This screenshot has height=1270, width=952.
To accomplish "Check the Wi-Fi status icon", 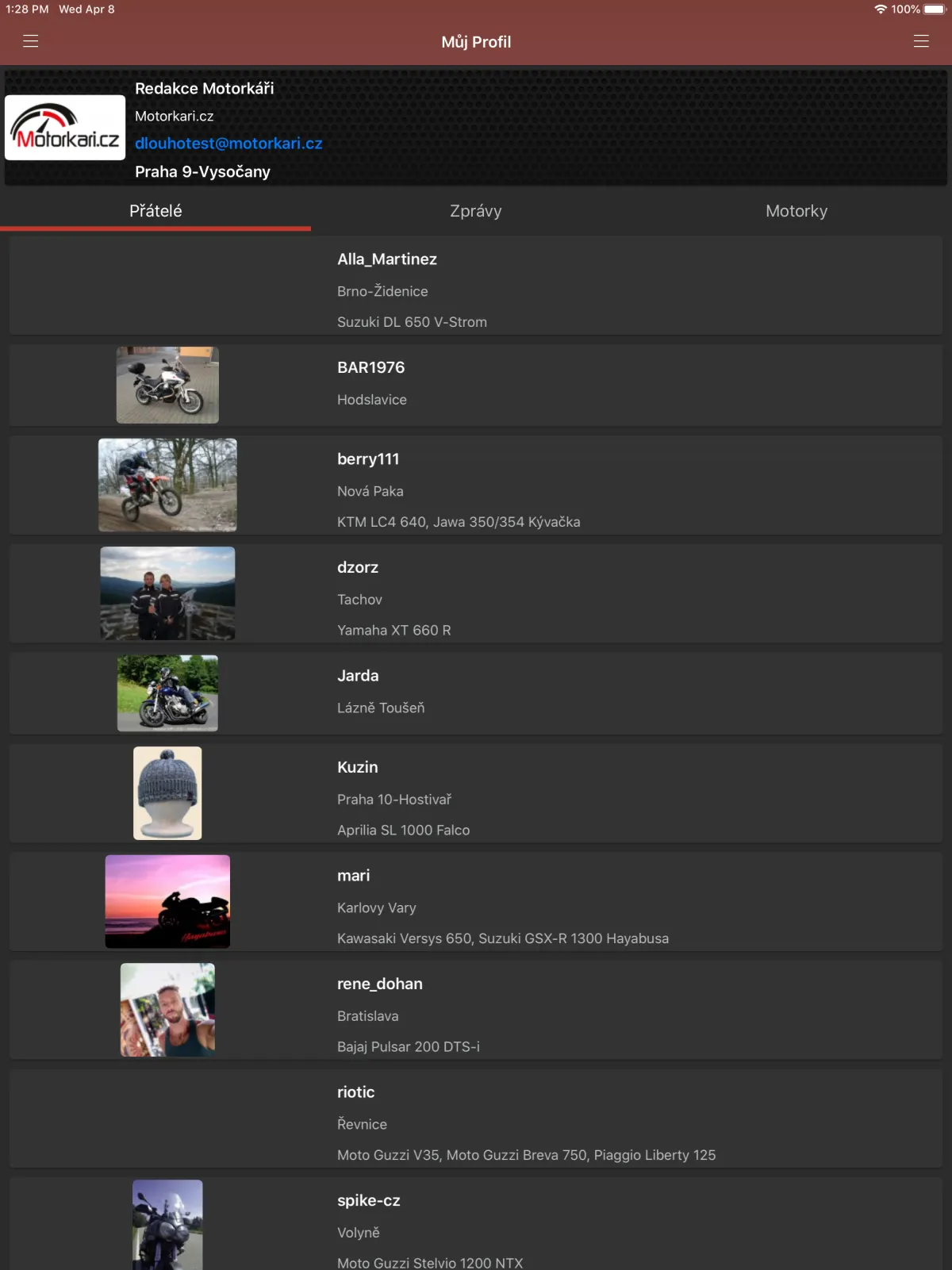I will tap(880, 10).
